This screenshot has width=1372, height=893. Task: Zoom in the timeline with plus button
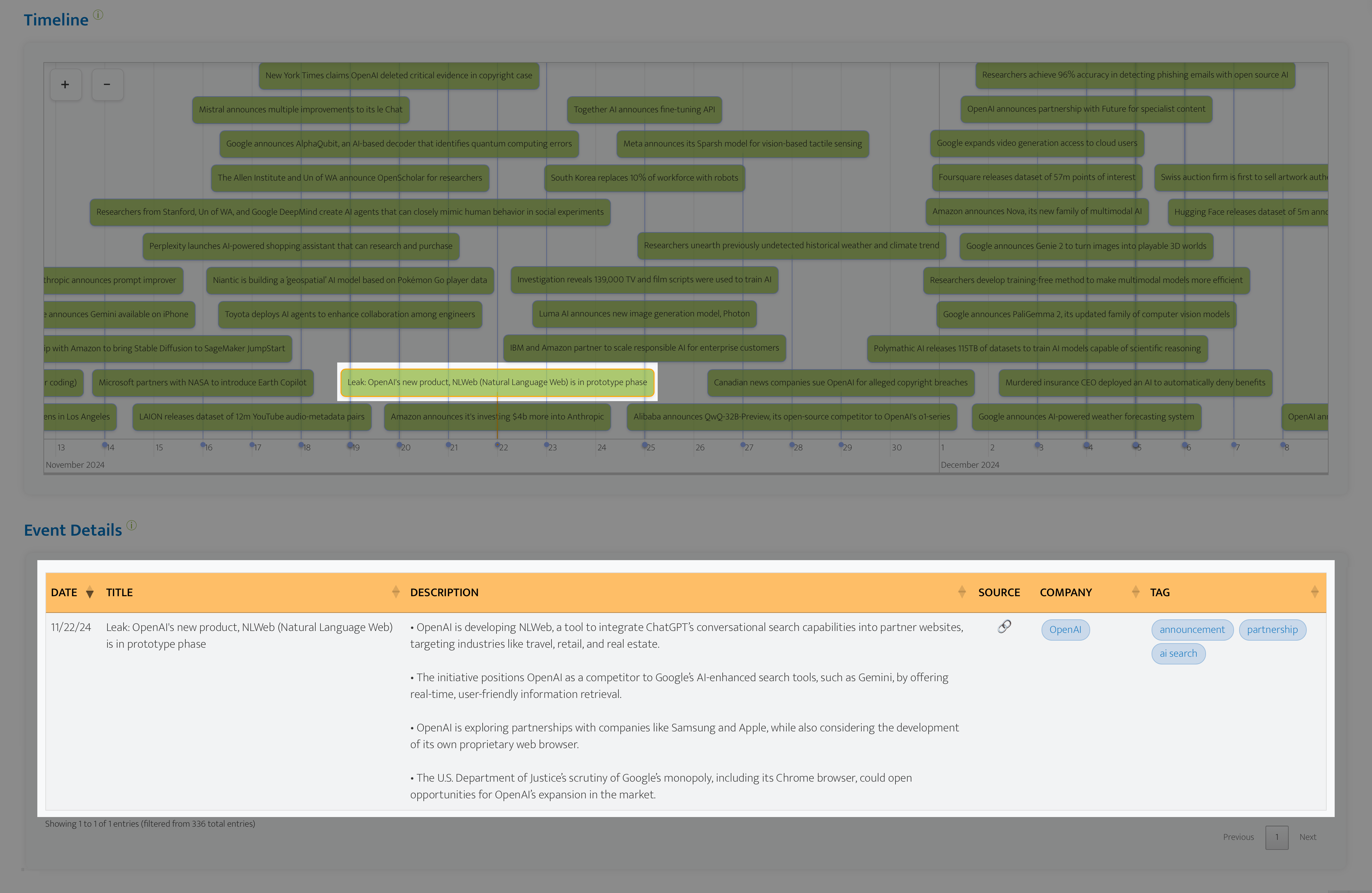[65, 84]
